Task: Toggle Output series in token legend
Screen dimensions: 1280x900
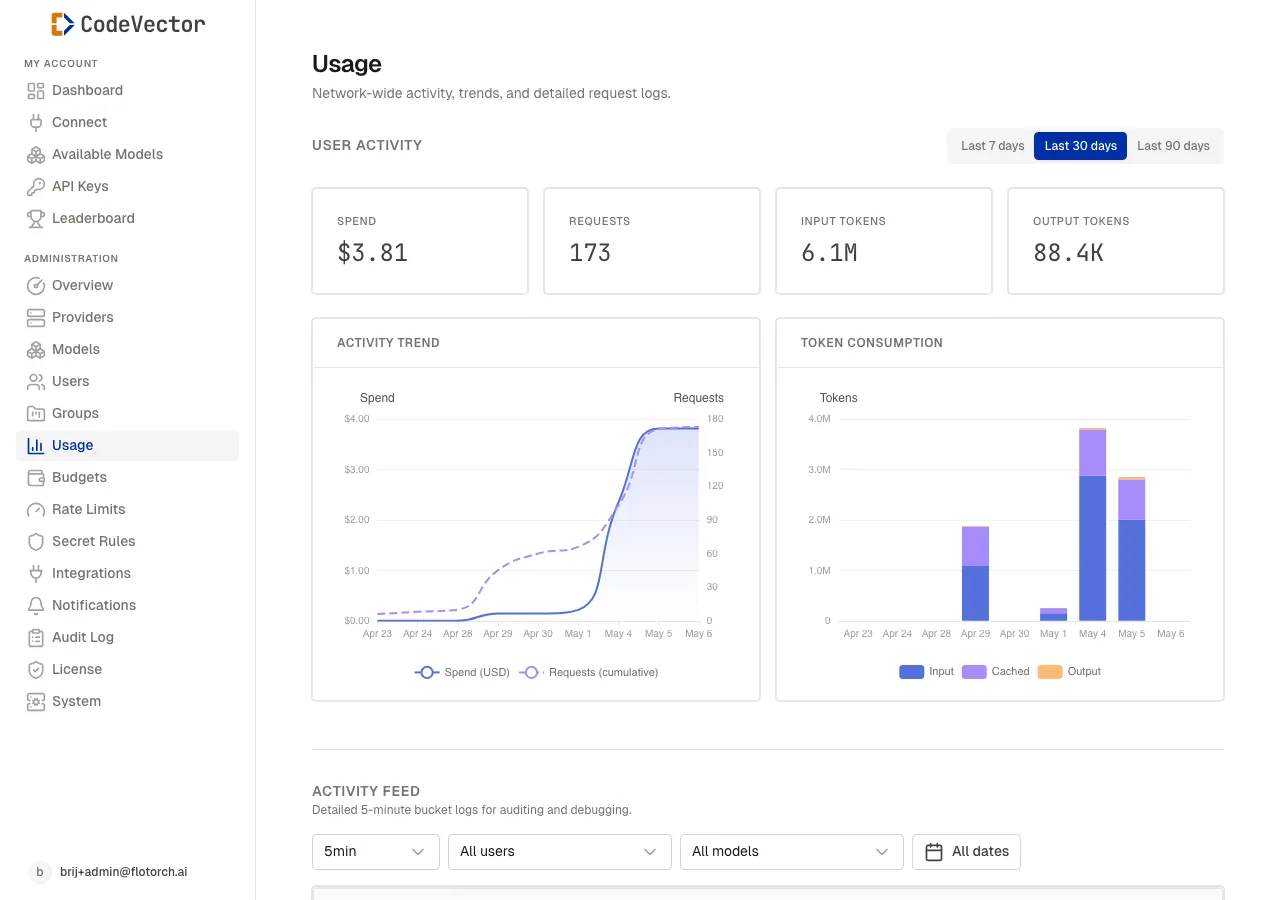Action: pos(1069,672)
